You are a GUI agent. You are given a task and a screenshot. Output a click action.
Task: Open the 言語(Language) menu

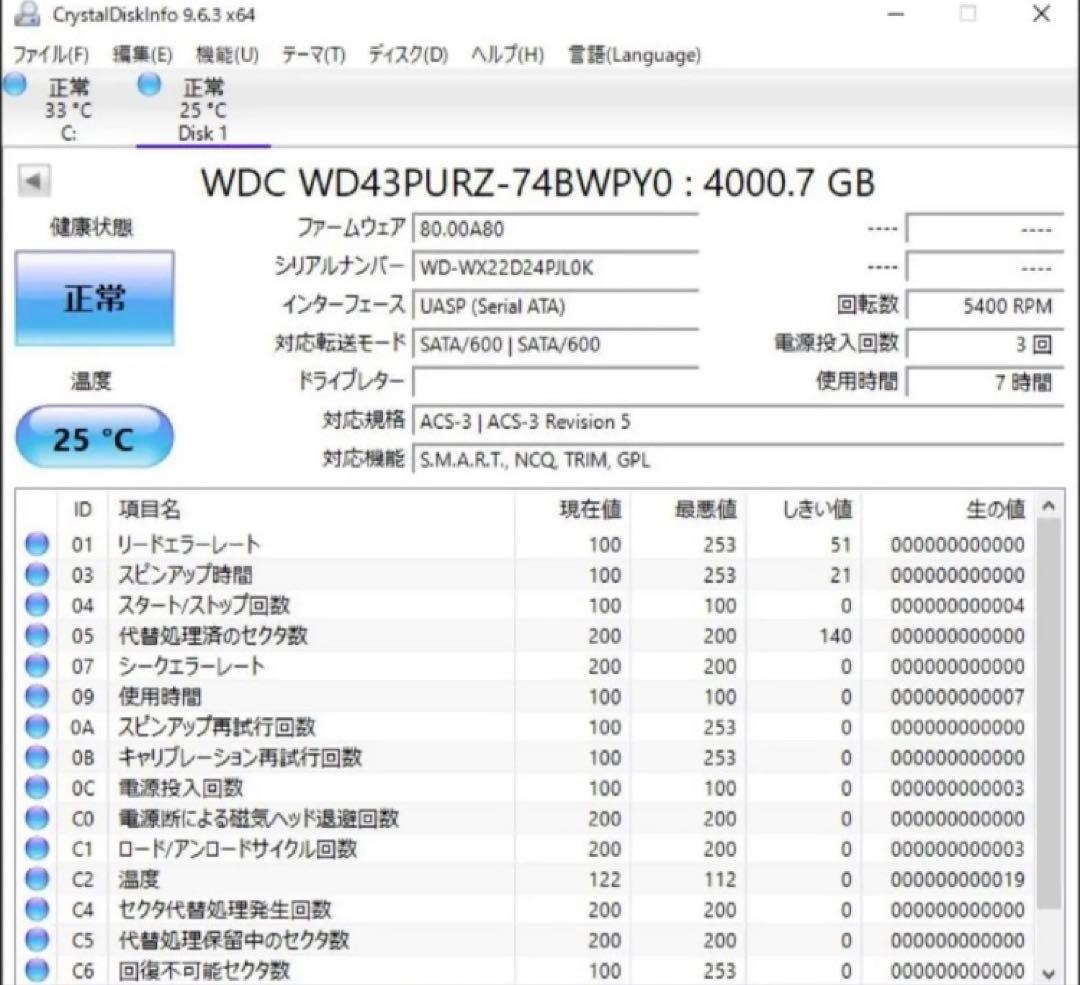pyautogui.click(x=633, y=55)
